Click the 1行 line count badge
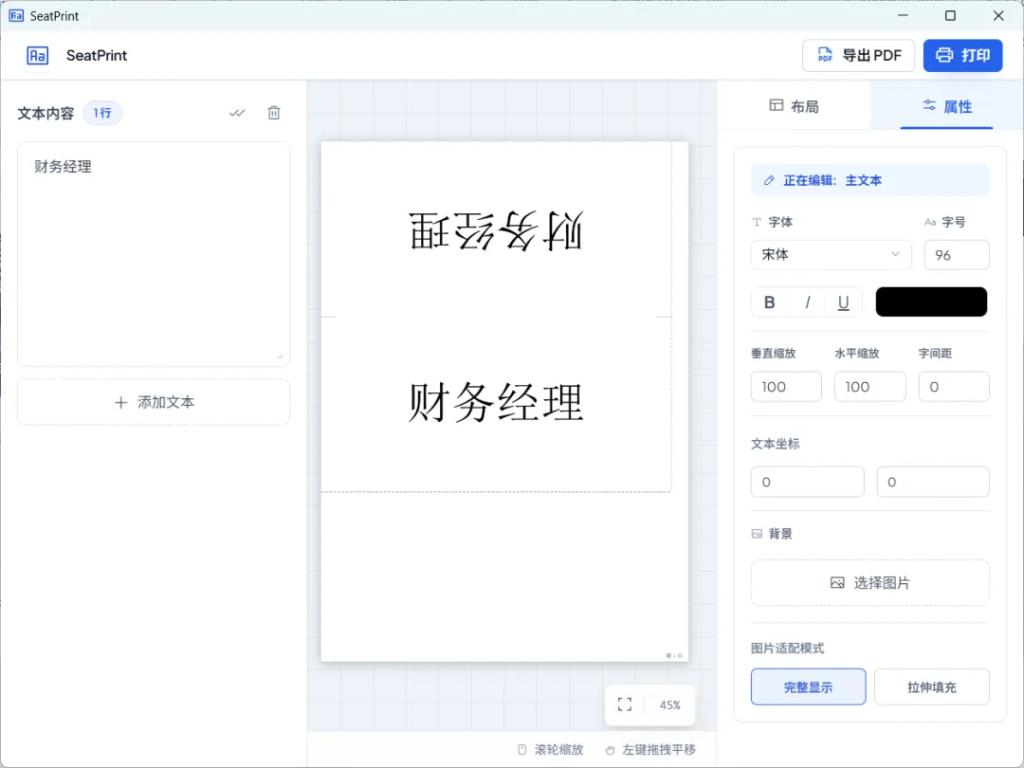 pos(102,113)
